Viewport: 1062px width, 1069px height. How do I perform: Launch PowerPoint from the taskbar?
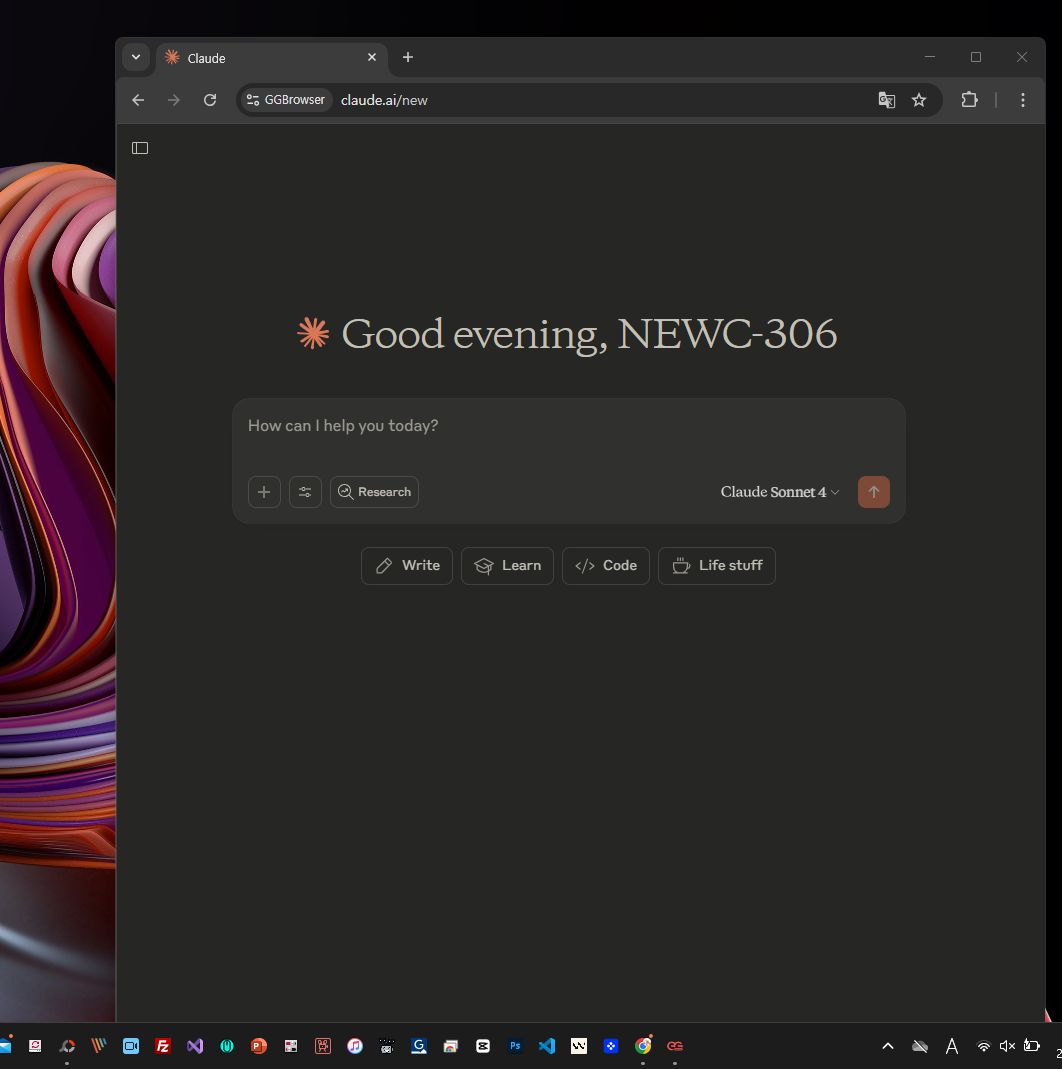pos(258,1046)
